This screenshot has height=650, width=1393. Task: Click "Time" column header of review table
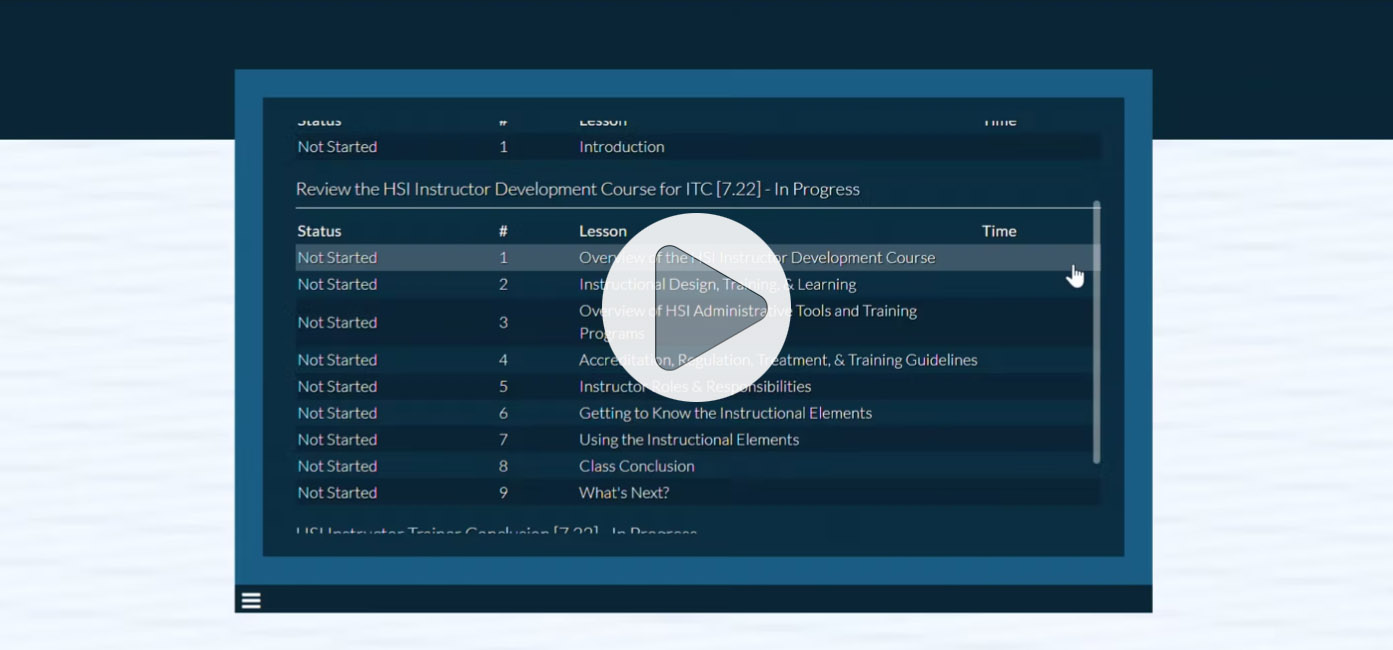pyautogui.click(x=999, y=231)
